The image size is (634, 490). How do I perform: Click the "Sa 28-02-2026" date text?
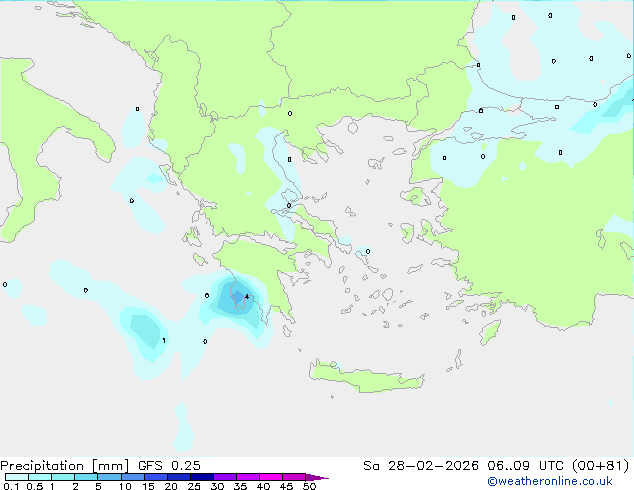[x=421, y=466]
